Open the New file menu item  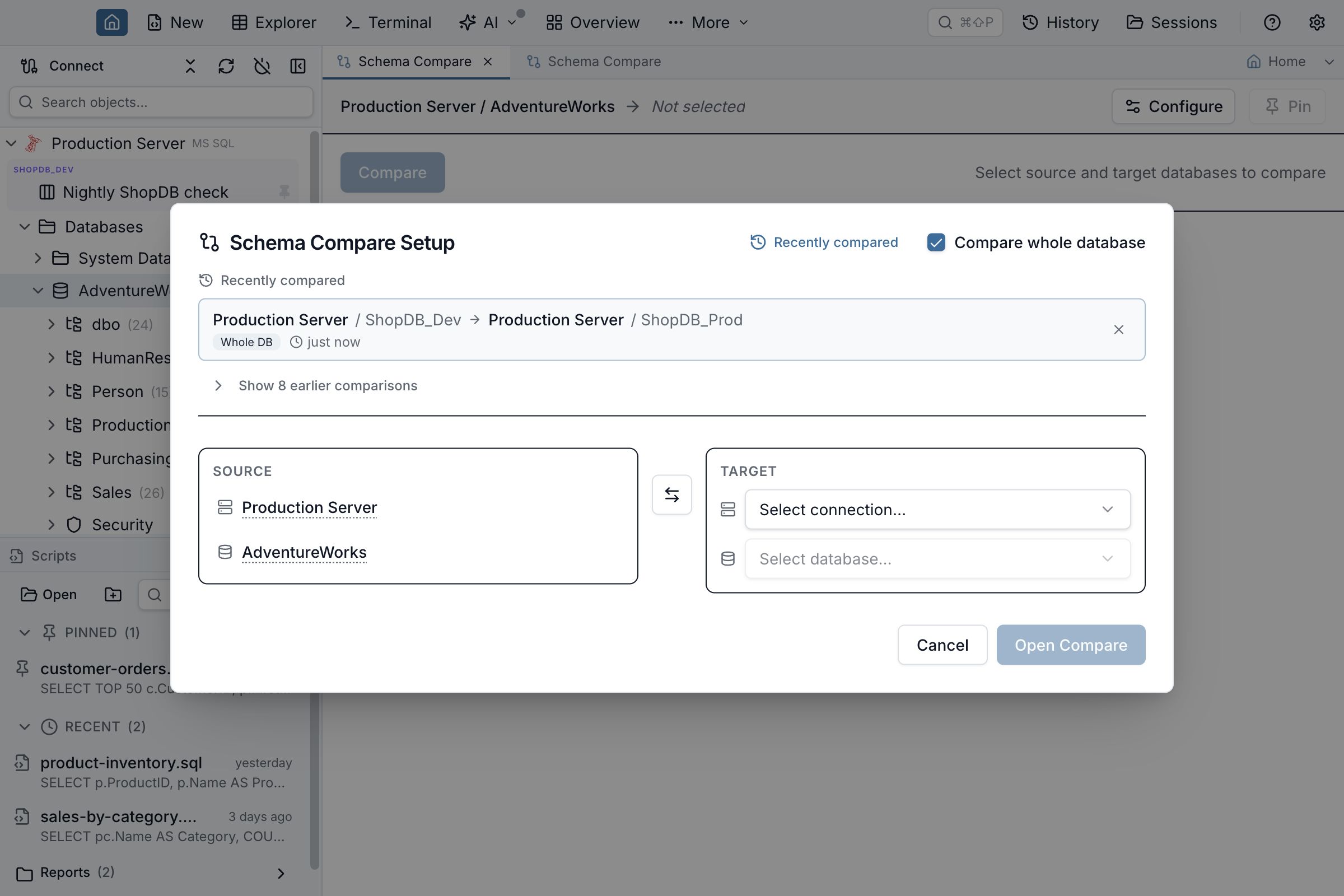[175, 22]
